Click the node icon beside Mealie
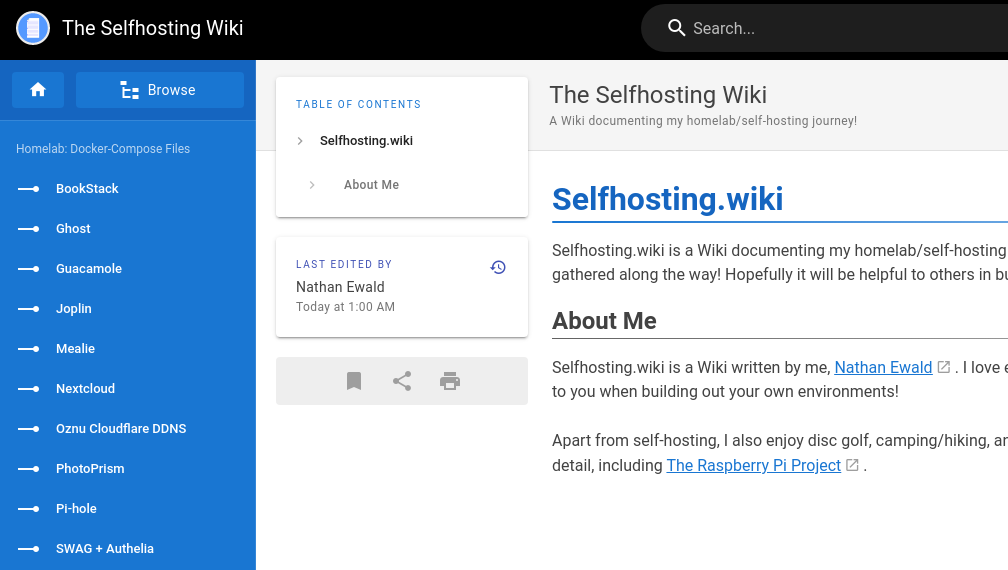 [x=28, y=349]
